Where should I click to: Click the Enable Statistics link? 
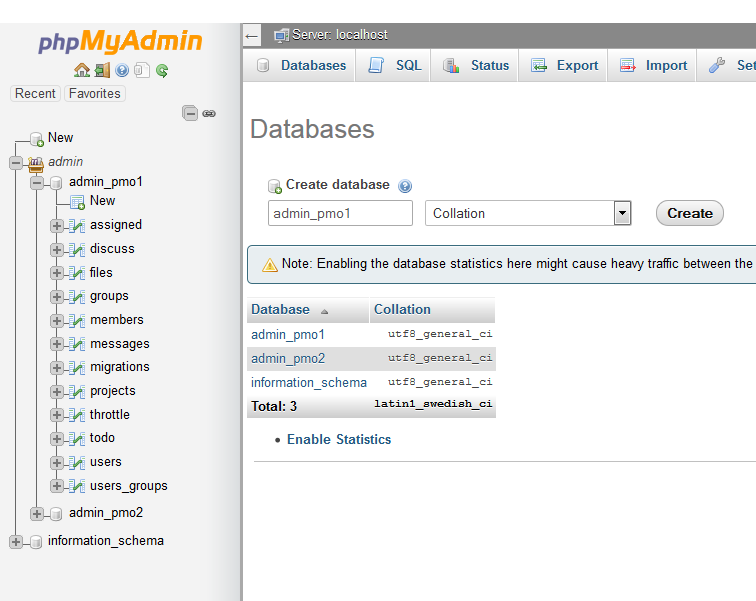point(339,440)
